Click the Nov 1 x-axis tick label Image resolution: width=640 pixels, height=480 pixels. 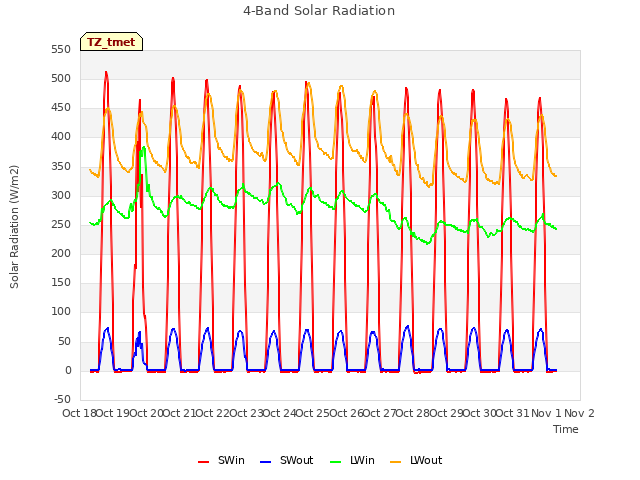point(546,413)
